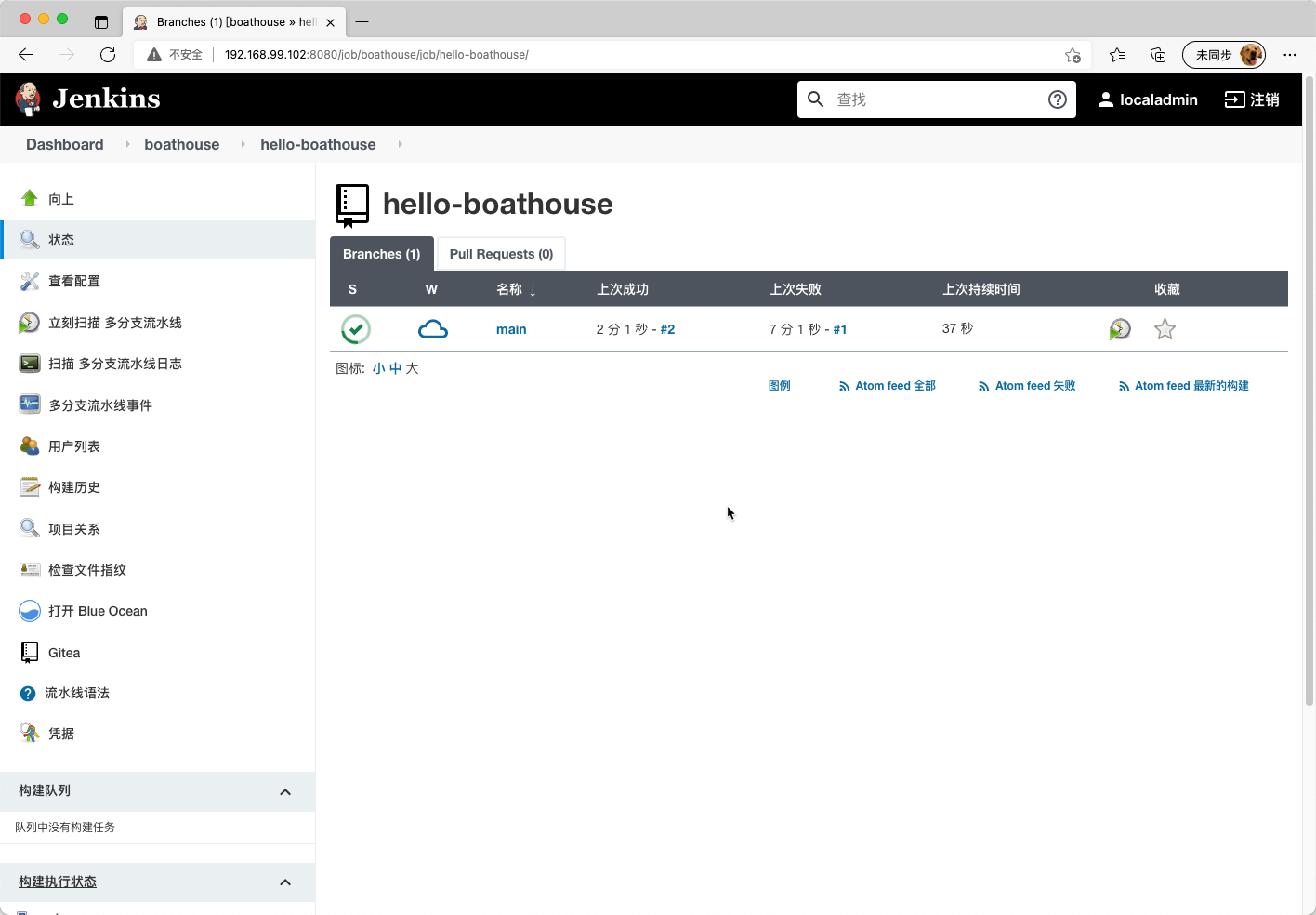Screen dimensions: 1316x915
Task: Click the schedule build icon for main
Action: 1120,329
